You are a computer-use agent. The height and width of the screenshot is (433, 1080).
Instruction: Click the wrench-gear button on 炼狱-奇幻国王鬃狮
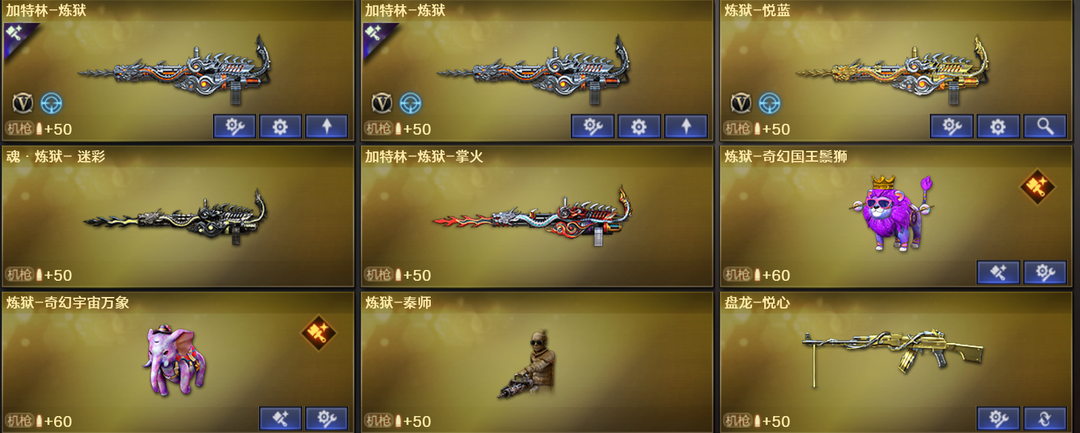point(1045,273)
